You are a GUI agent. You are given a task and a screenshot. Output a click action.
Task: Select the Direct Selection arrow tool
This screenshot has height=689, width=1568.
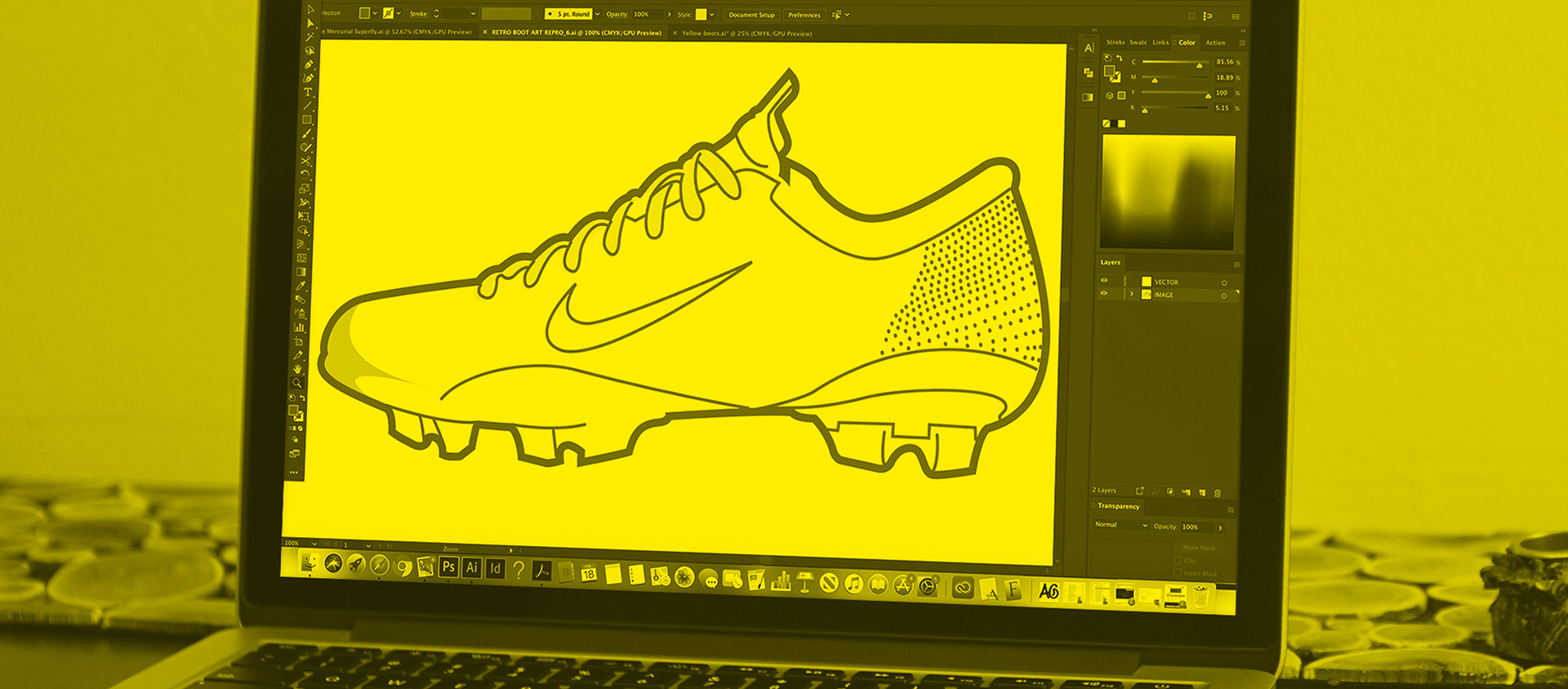pos(310,24)
